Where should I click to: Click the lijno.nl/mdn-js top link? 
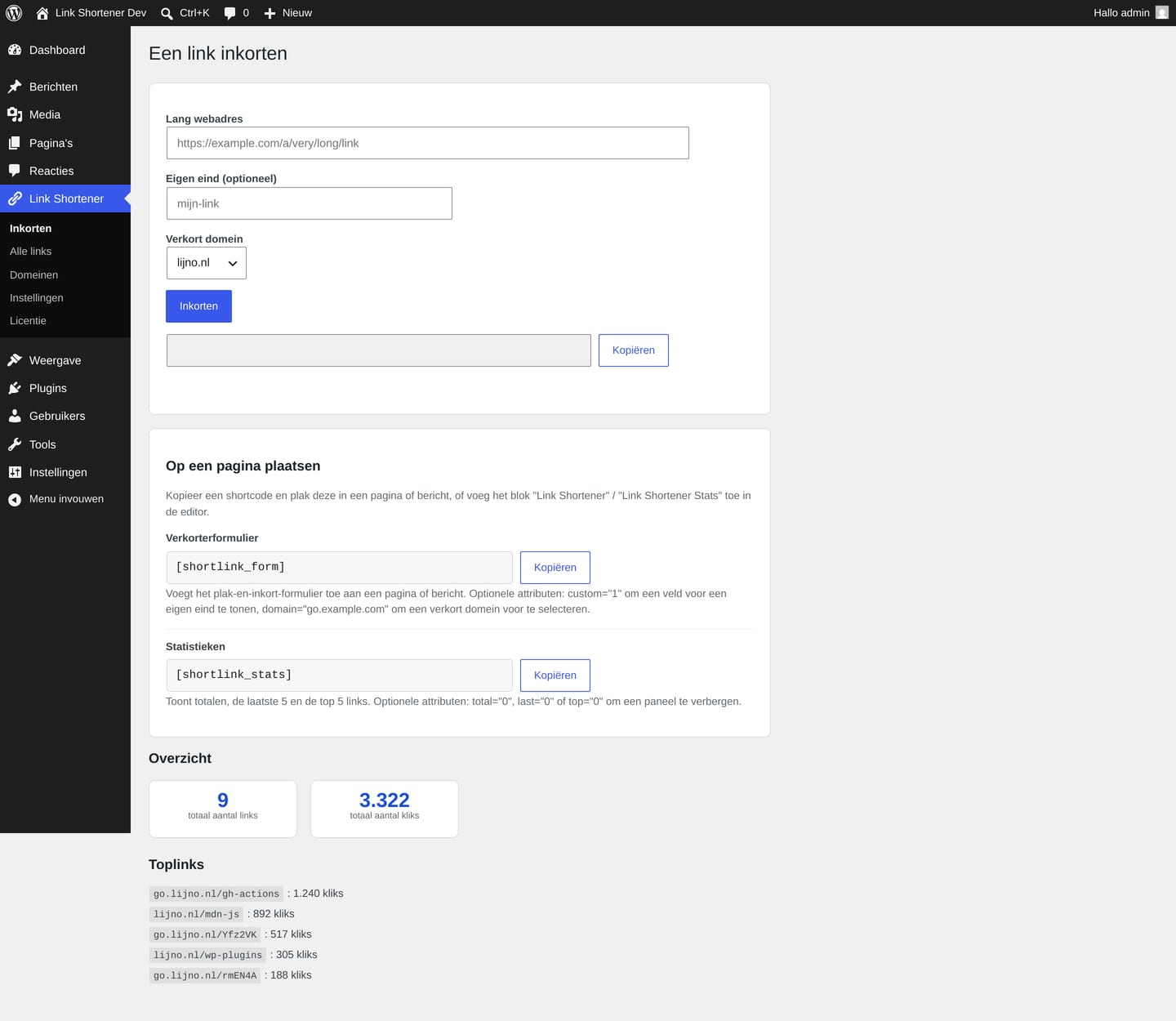click(197, 914)
